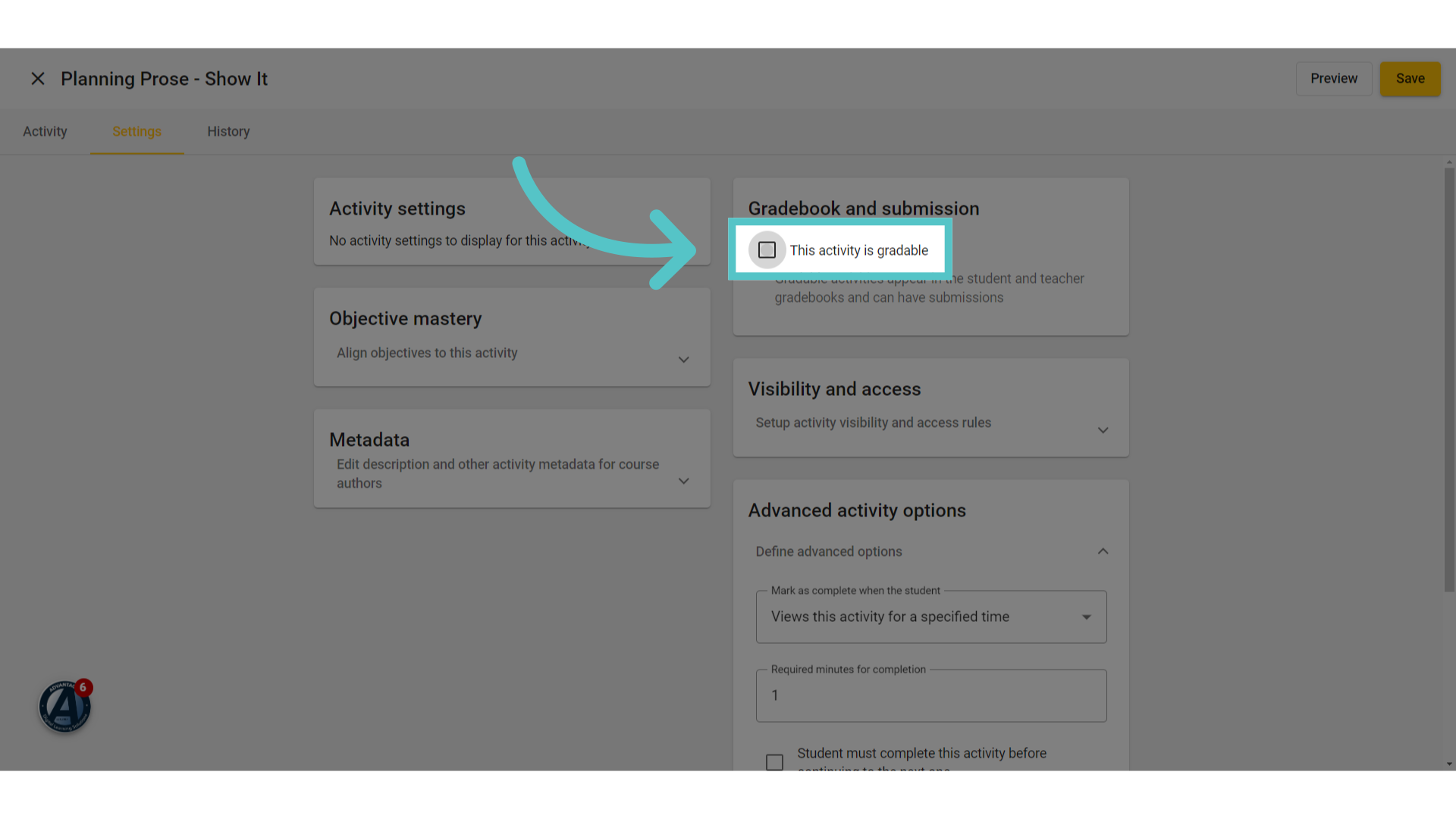Click the 'Activity settings' heading
The image size is (1456, 819).
pyautogui.click(x=397, y=209)
